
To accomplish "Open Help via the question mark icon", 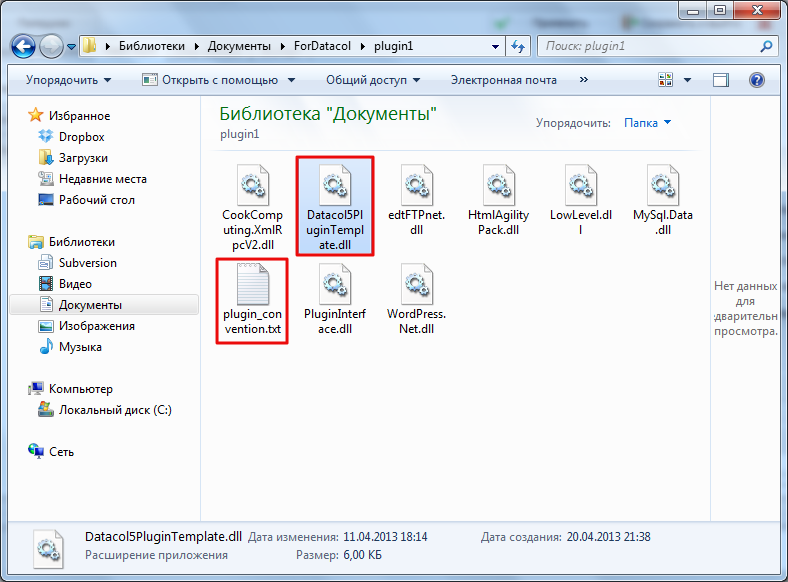I will (756, 80).
